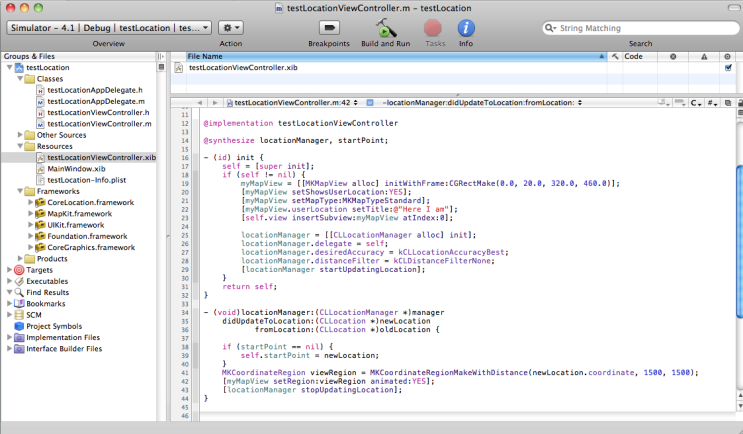The image size is (743, 434).
Task: Click the Groups & Files header
Action: (29, 56)
